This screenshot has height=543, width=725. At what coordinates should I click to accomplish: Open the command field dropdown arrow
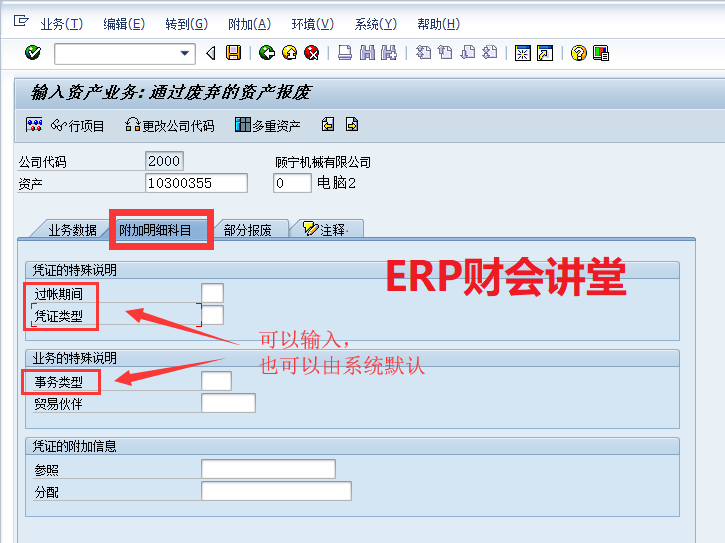185,53
